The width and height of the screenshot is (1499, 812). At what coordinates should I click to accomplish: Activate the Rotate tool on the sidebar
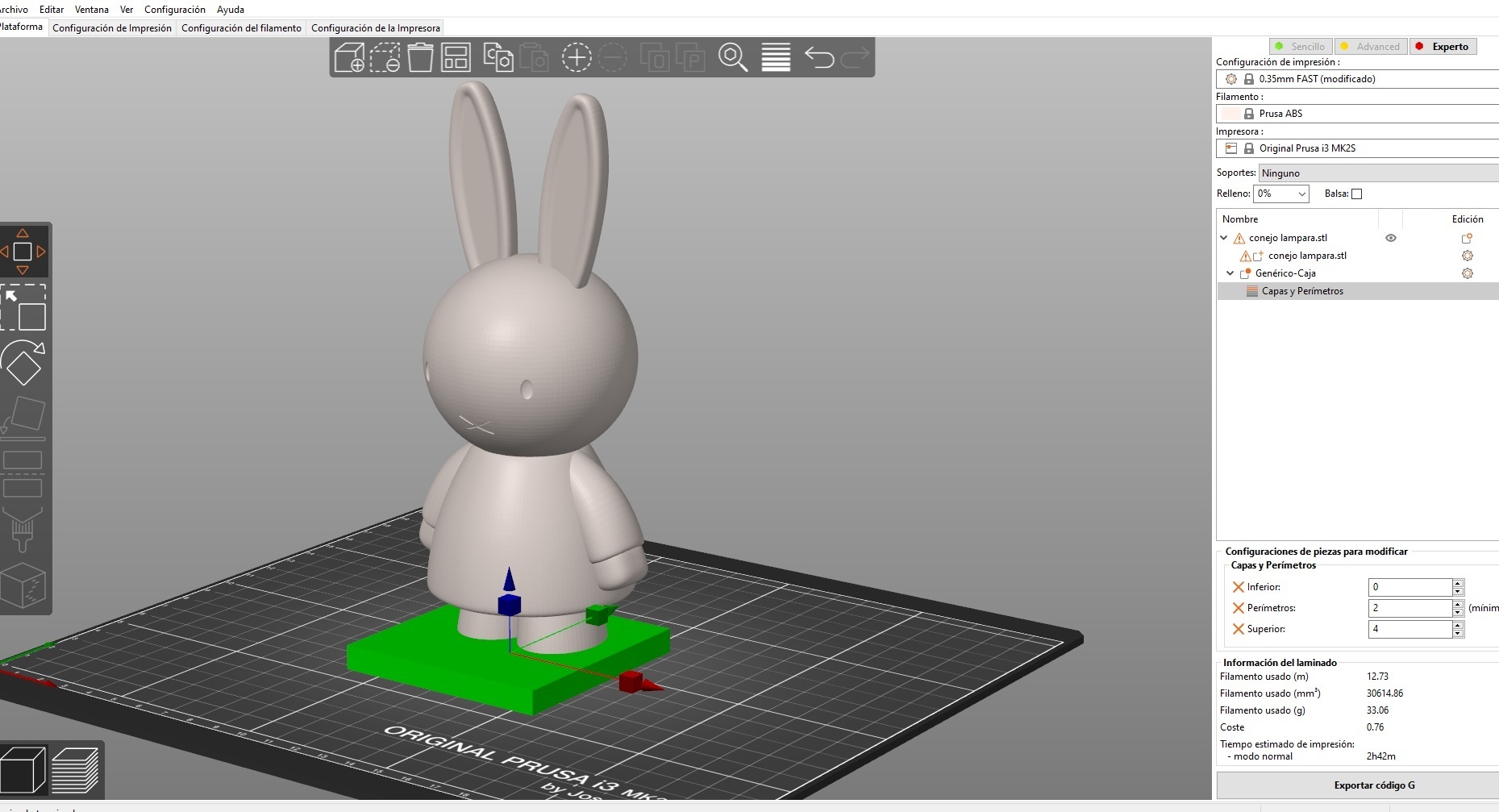coord(24,363)
